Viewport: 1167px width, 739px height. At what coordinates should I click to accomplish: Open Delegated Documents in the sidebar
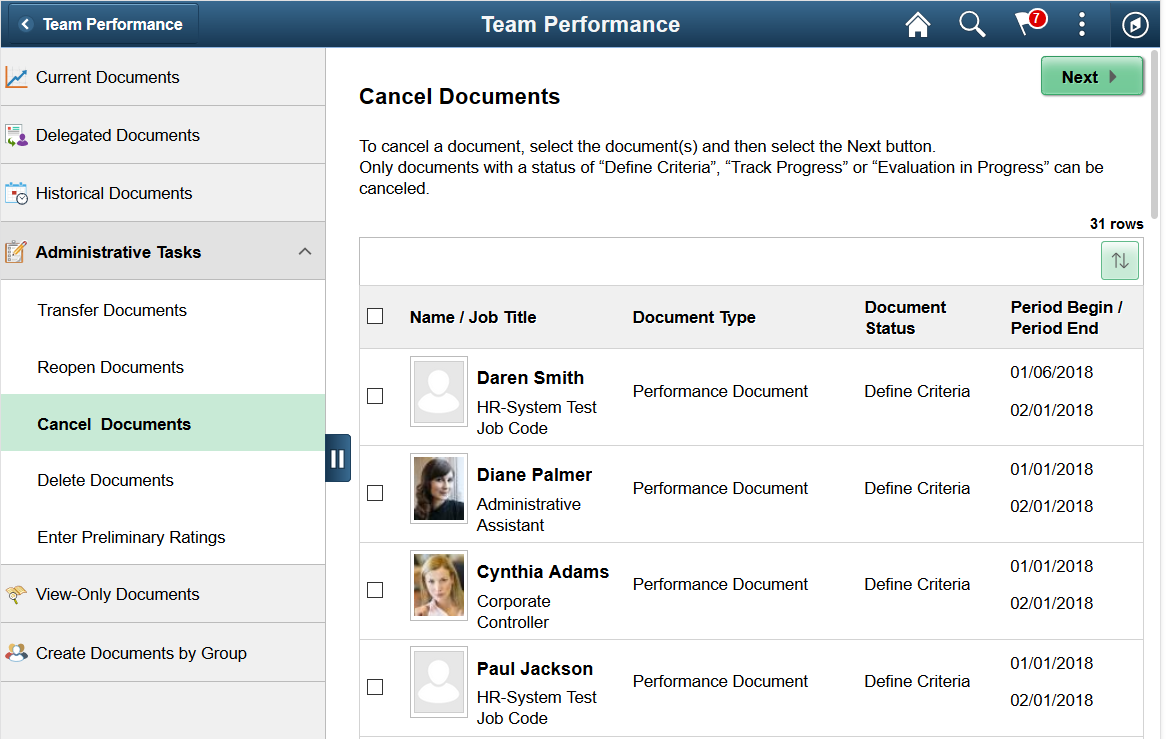(x=163, y=135)
